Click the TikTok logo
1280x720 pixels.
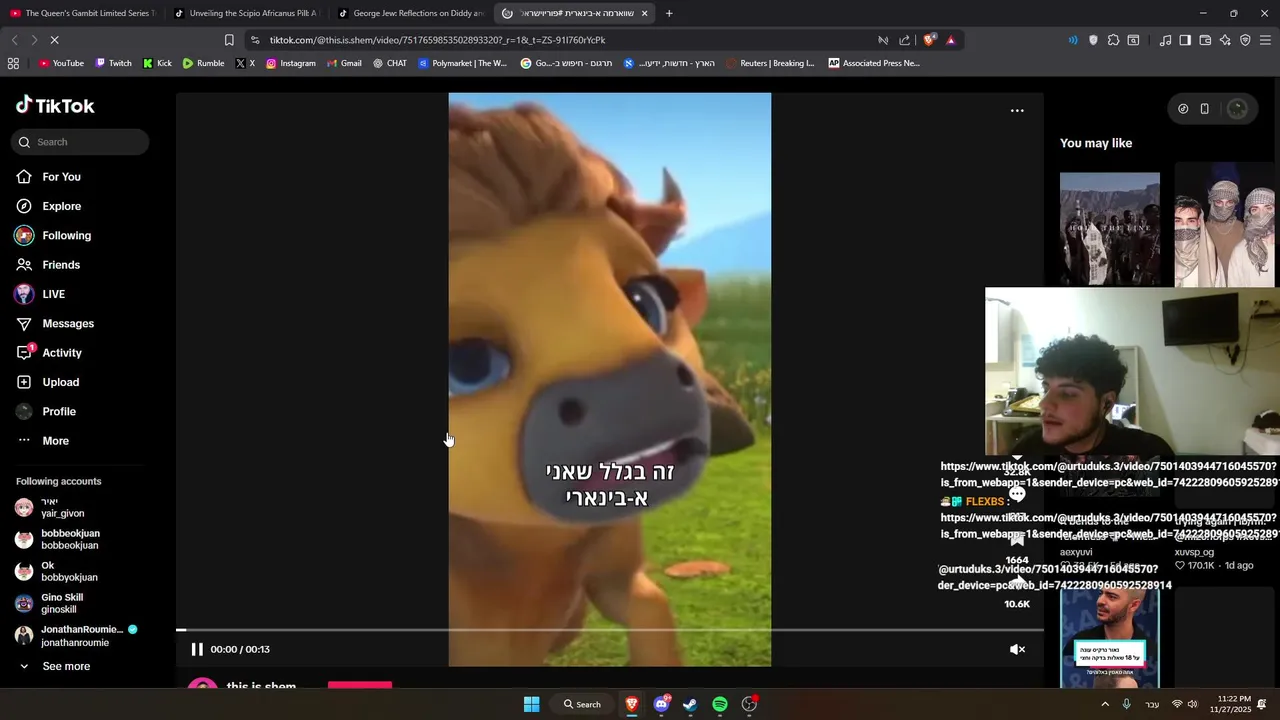55,105
